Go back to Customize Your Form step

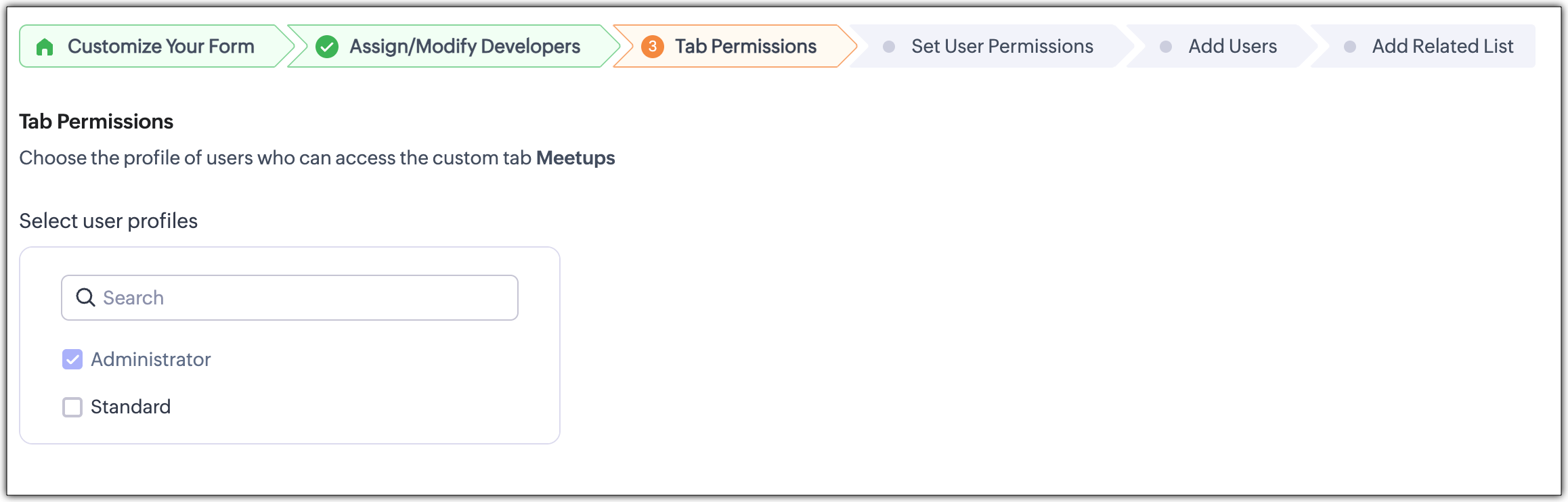[x=161, y=47]
